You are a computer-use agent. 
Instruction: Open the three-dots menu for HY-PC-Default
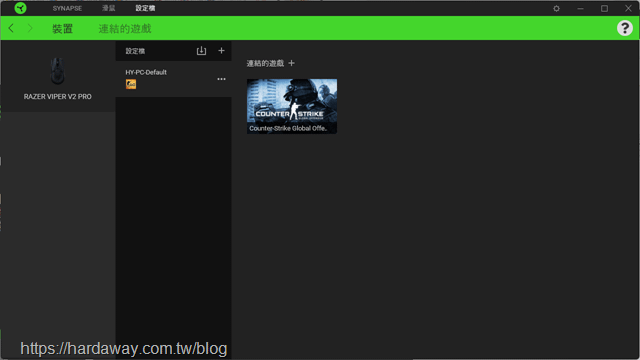pos(221,79)
